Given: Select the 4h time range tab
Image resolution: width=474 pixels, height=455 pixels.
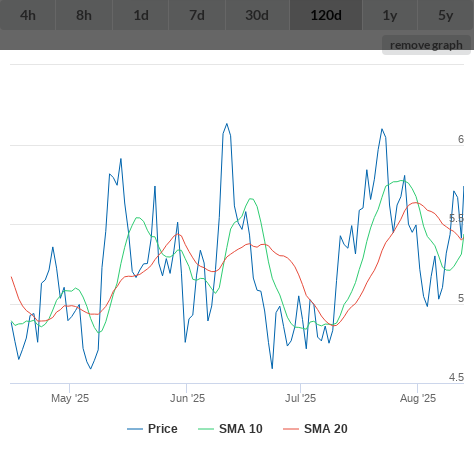Looking at the screenshot, I should [28, 15].
